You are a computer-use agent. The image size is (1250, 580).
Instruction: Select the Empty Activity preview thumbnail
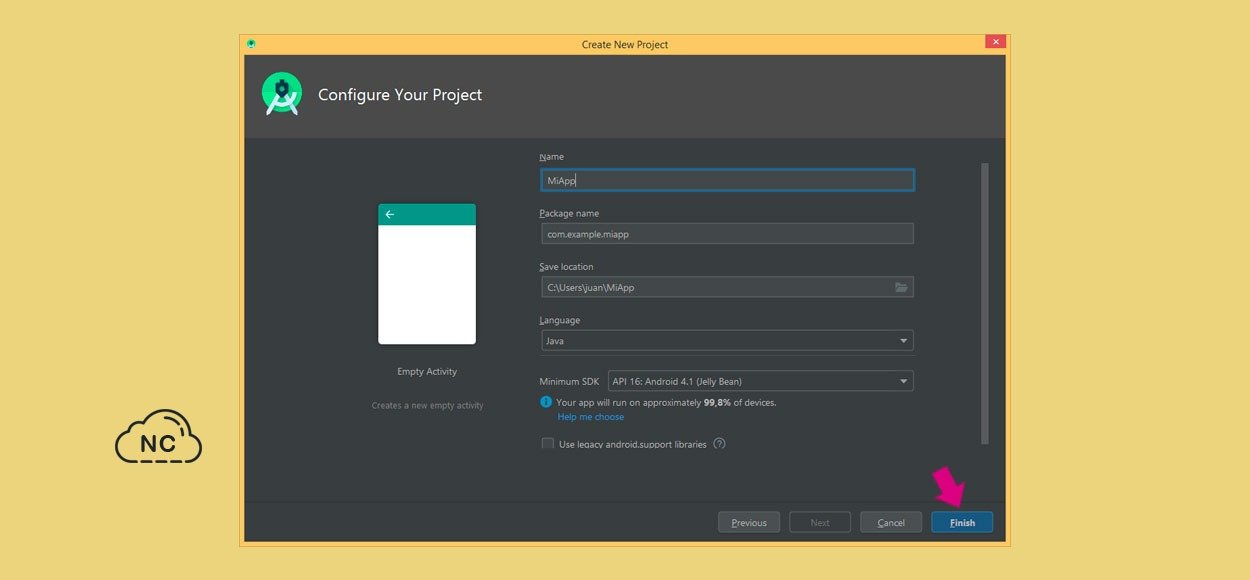(x=427, y=275)
